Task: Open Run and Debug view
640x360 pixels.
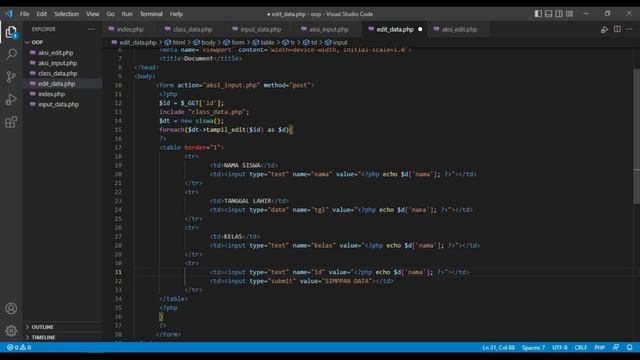Action: 11,99
